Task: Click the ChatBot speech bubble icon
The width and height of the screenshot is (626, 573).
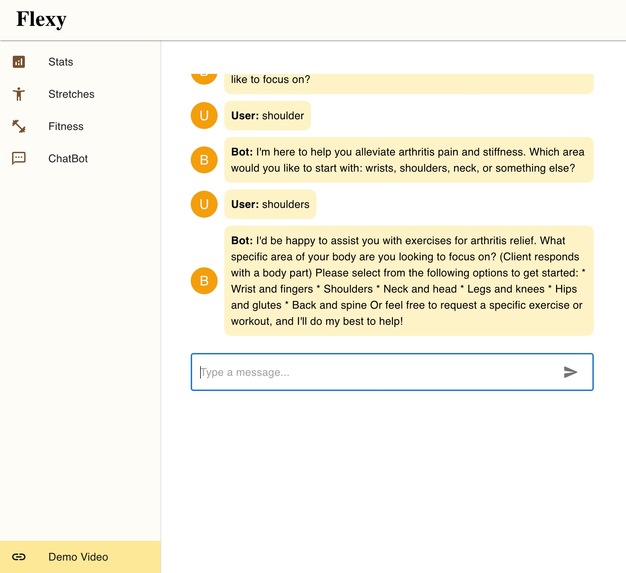Action: tap(19, 159)
